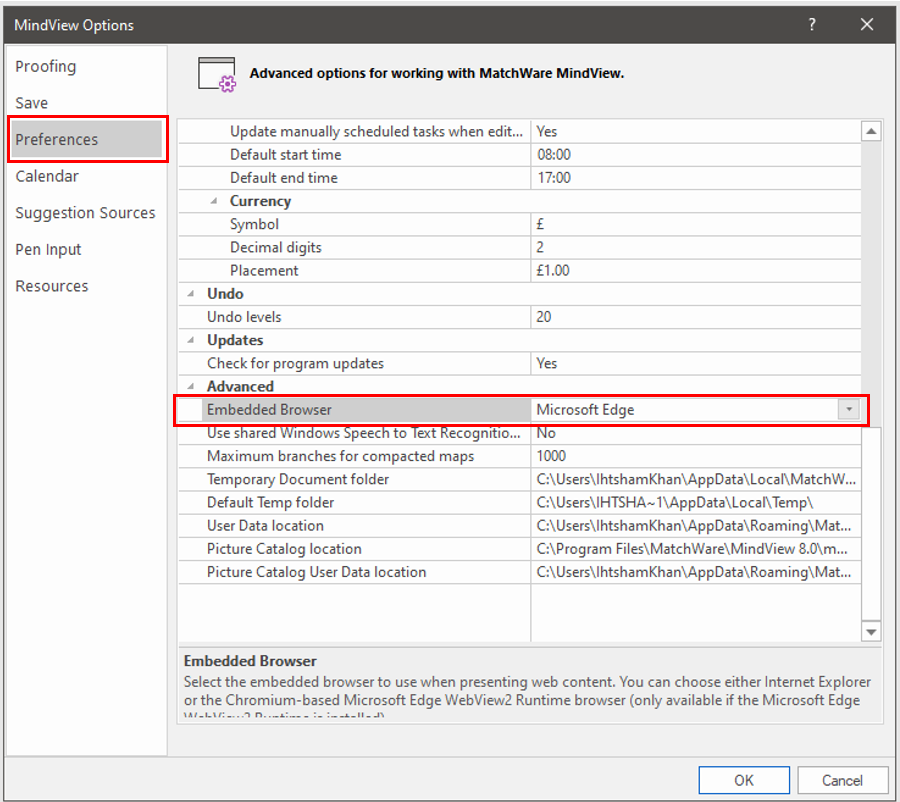Click the Yes value for manually scheduled tasks
This screenshot has width=900, height=802.
pyautogui.click(x=546, y=131)
